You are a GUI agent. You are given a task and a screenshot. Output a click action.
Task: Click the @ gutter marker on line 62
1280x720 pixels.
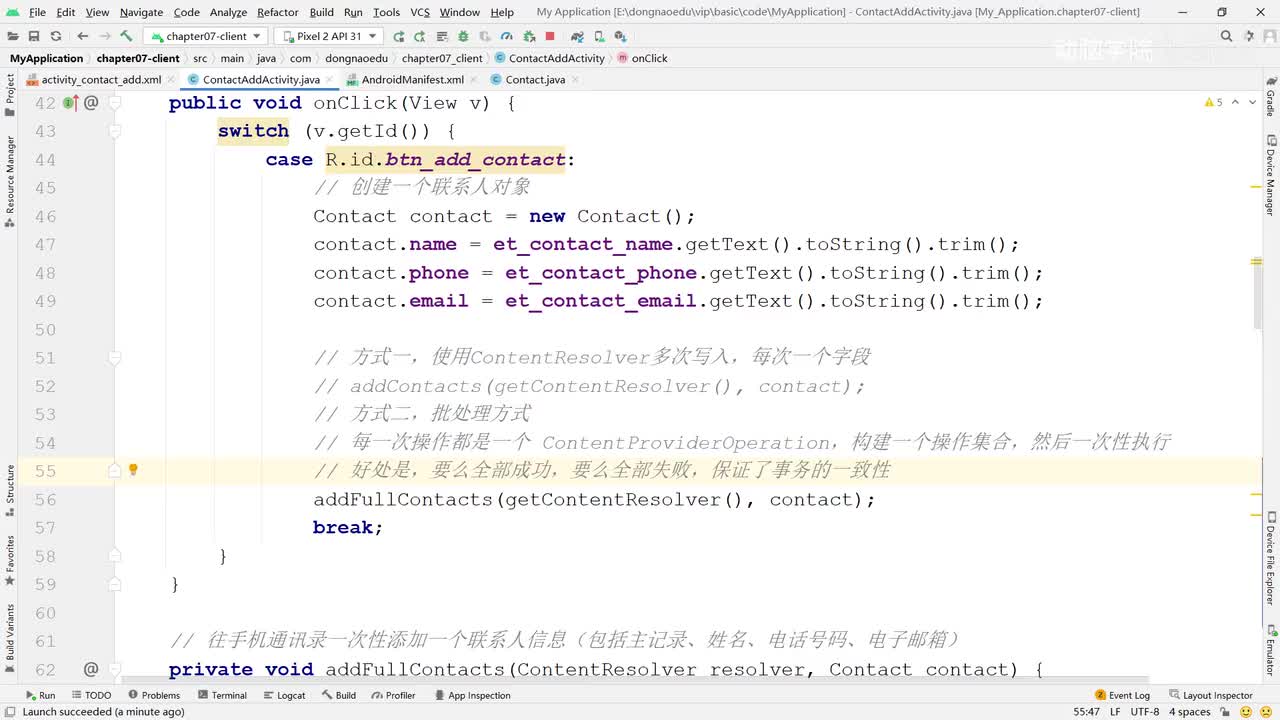click(91, 669)
